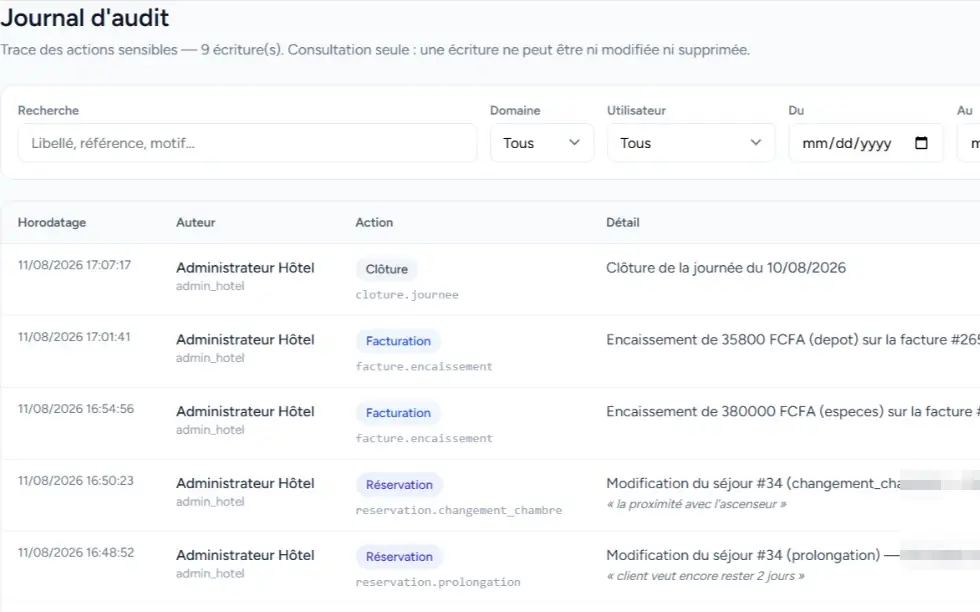Click the Action column header

[x=374, y=223]
